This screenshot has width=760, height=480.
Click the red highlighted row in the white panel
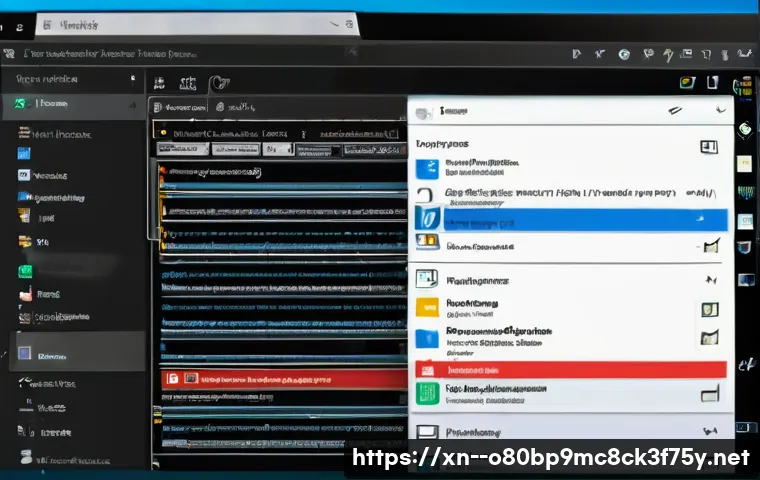click(570, 369)
